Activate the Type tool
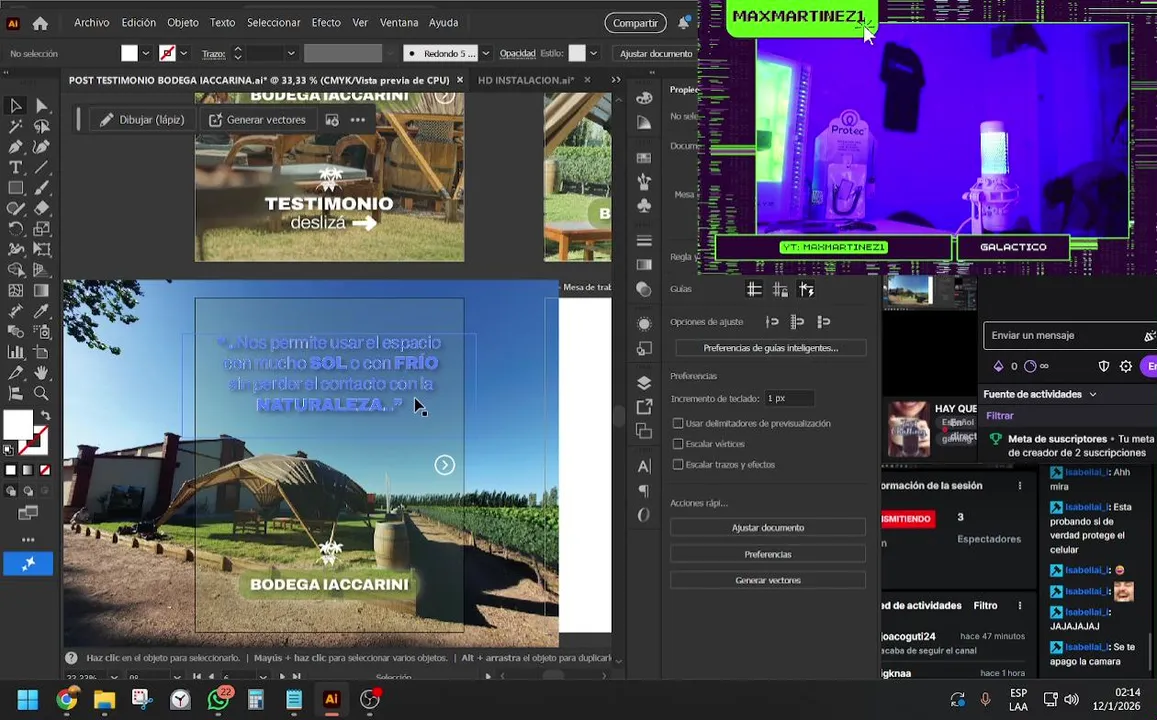 (x=15, y=167)
